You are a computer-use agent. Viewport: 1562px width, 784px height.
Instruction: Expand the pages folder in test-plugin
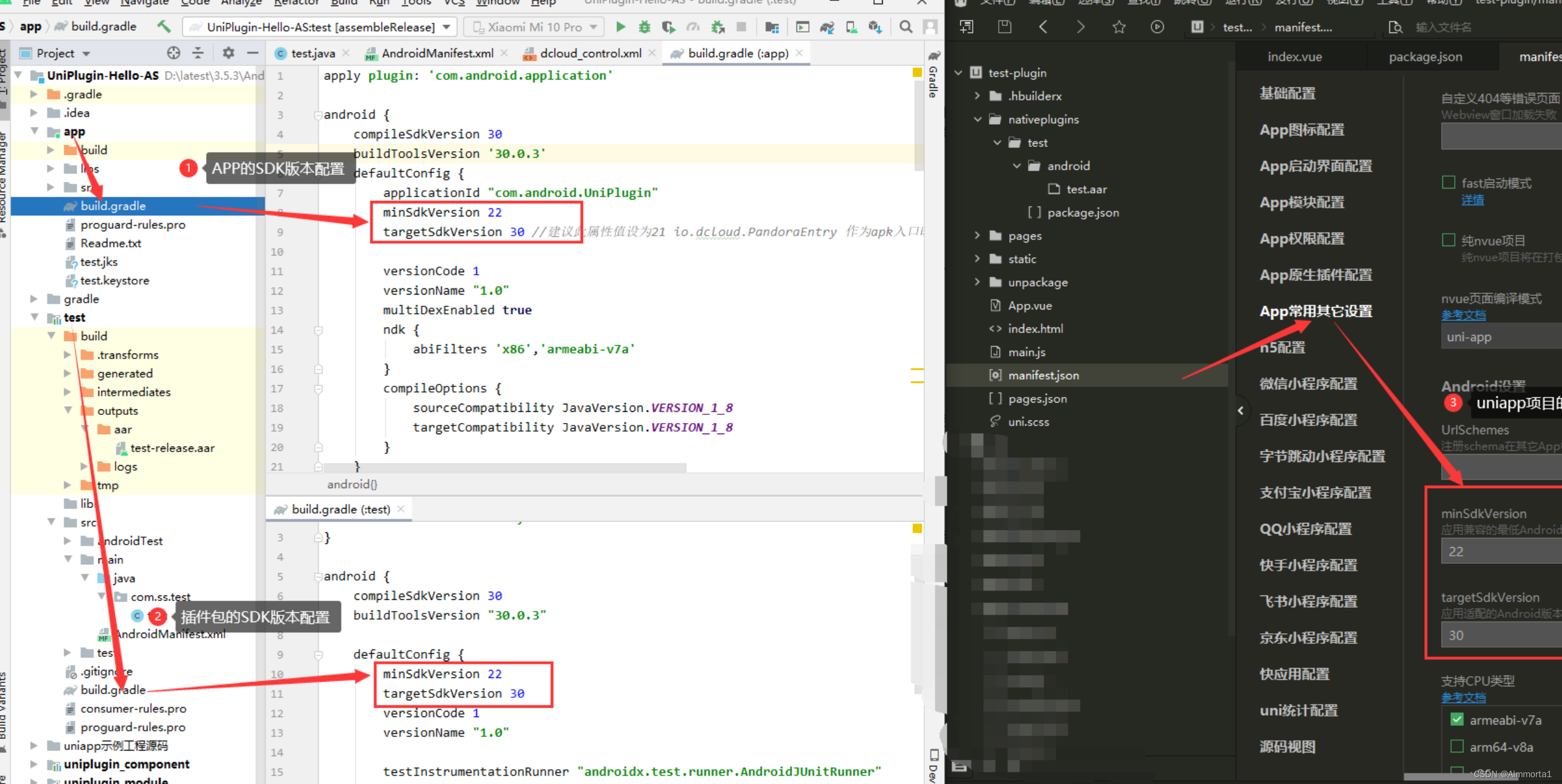[978, 236]
